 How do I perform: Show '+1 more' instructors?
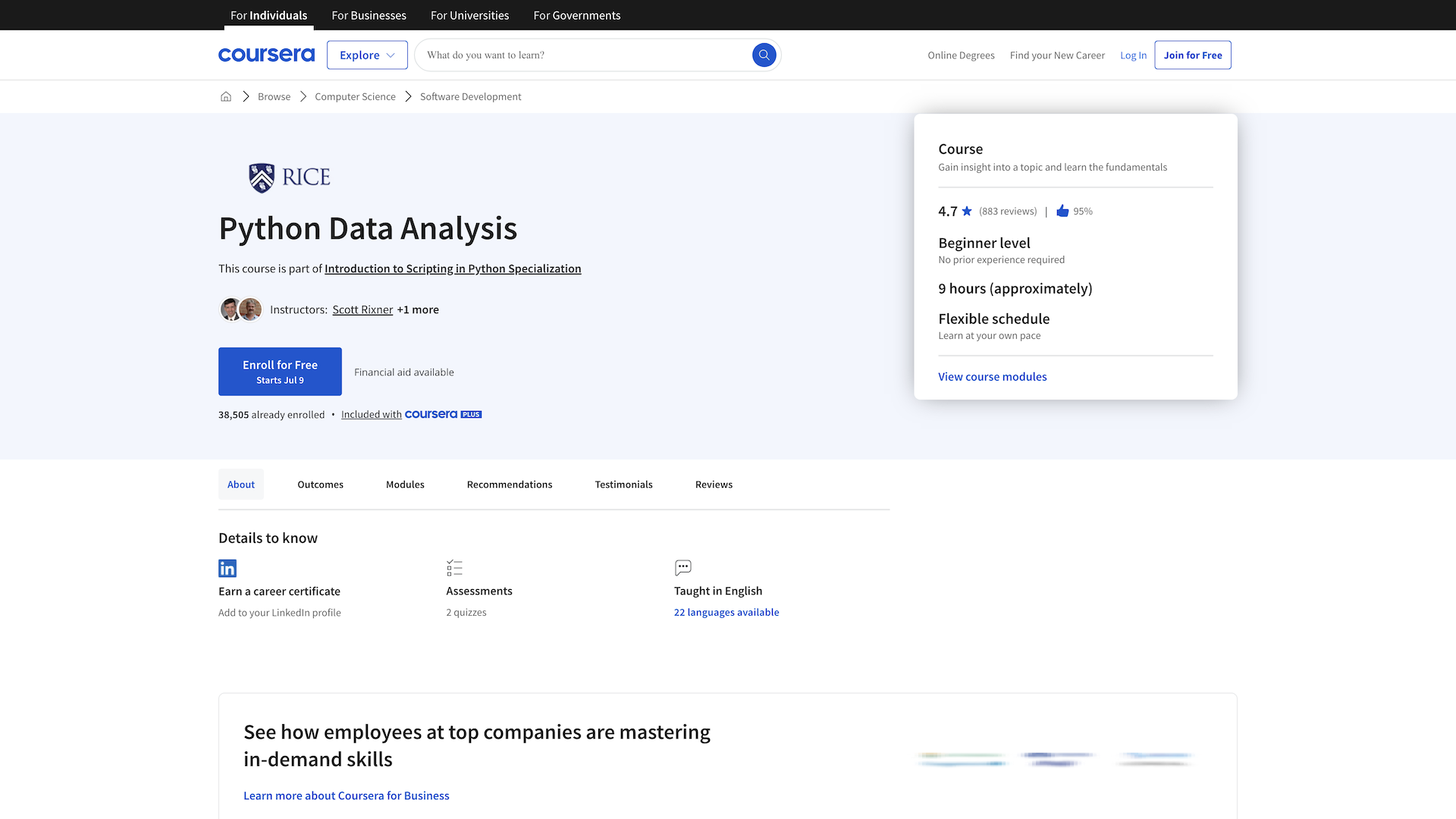(x=418, y=309)
